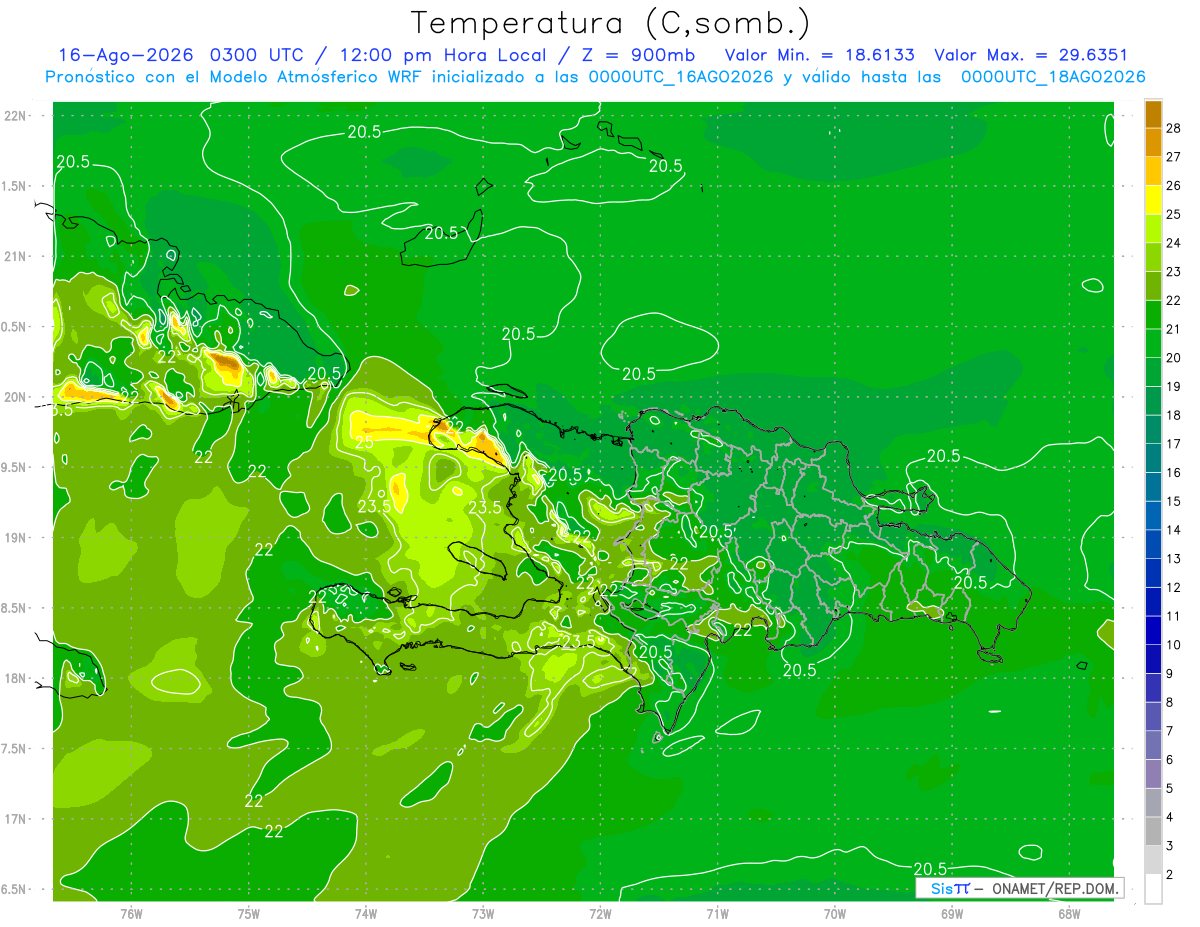
Task: Click the blue swatch between legend values 14 and 15
Action: (1153, 516)
